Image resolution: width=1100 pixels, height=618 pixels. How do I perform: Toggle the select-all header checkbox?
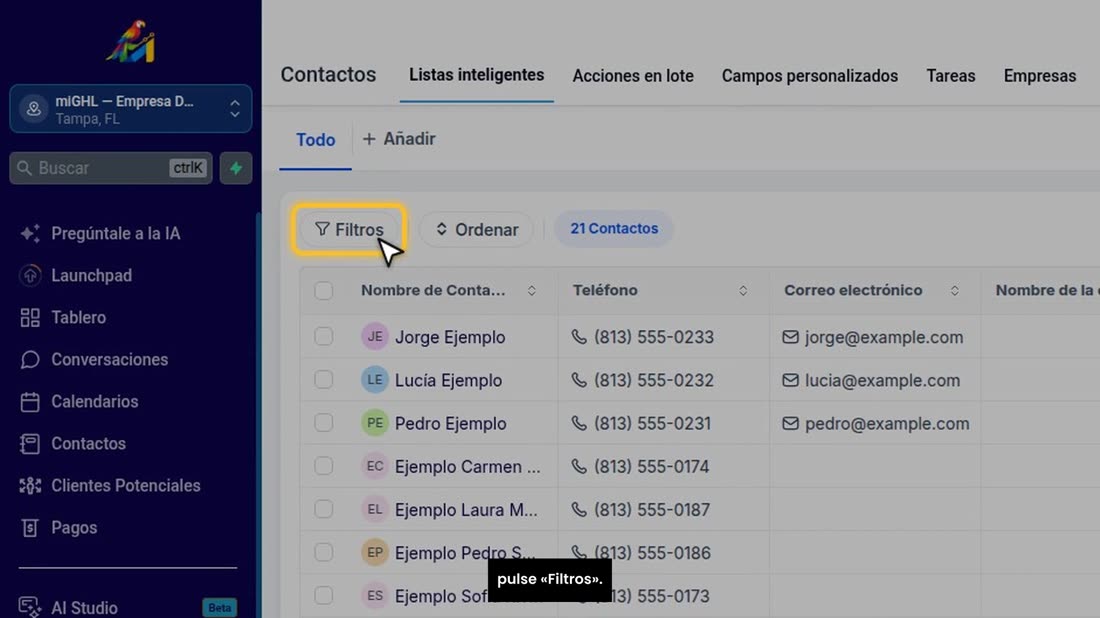(x=323, y=290)
